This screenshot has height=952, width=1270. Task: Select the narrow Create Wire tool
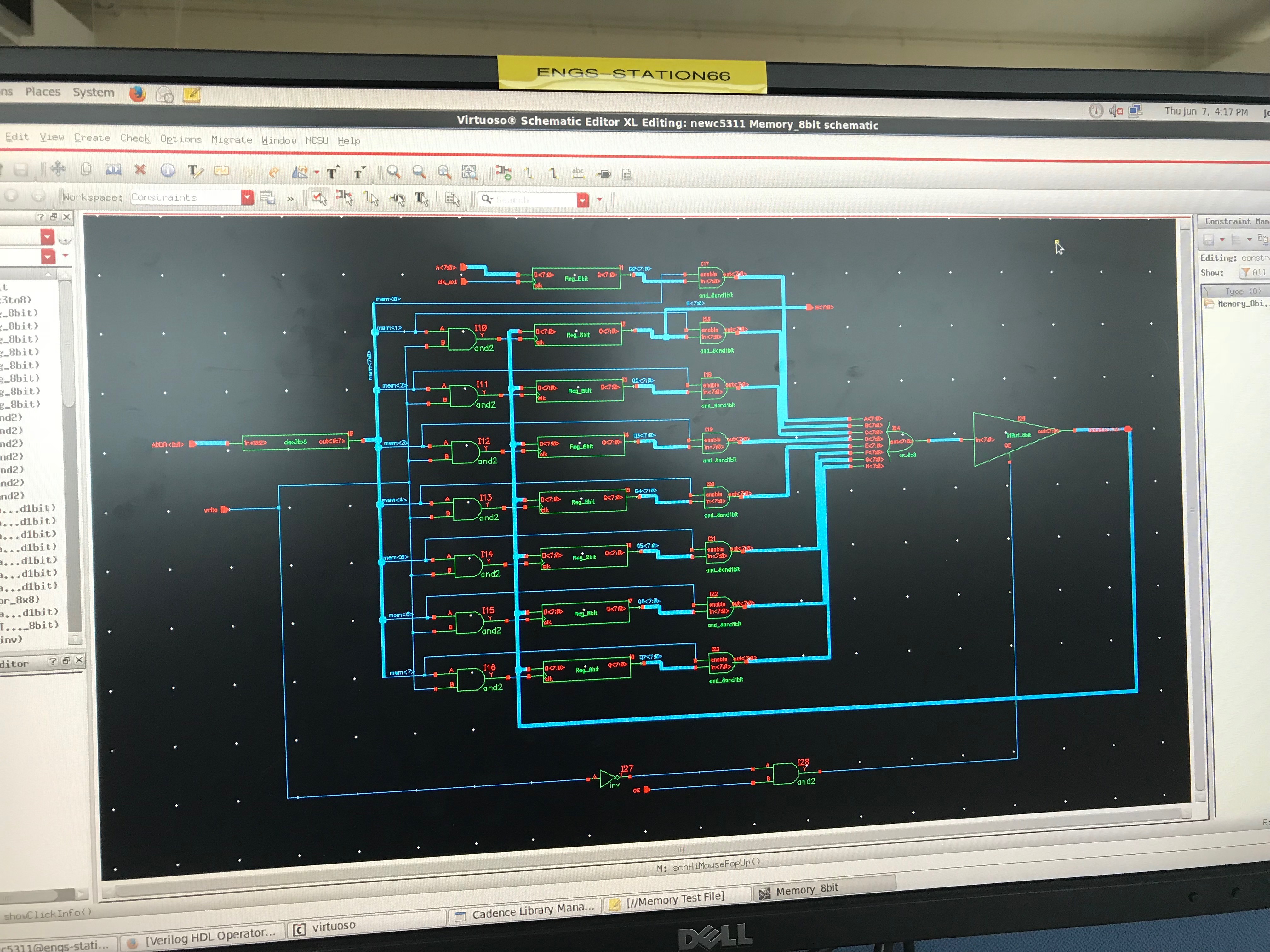(529, 173)
